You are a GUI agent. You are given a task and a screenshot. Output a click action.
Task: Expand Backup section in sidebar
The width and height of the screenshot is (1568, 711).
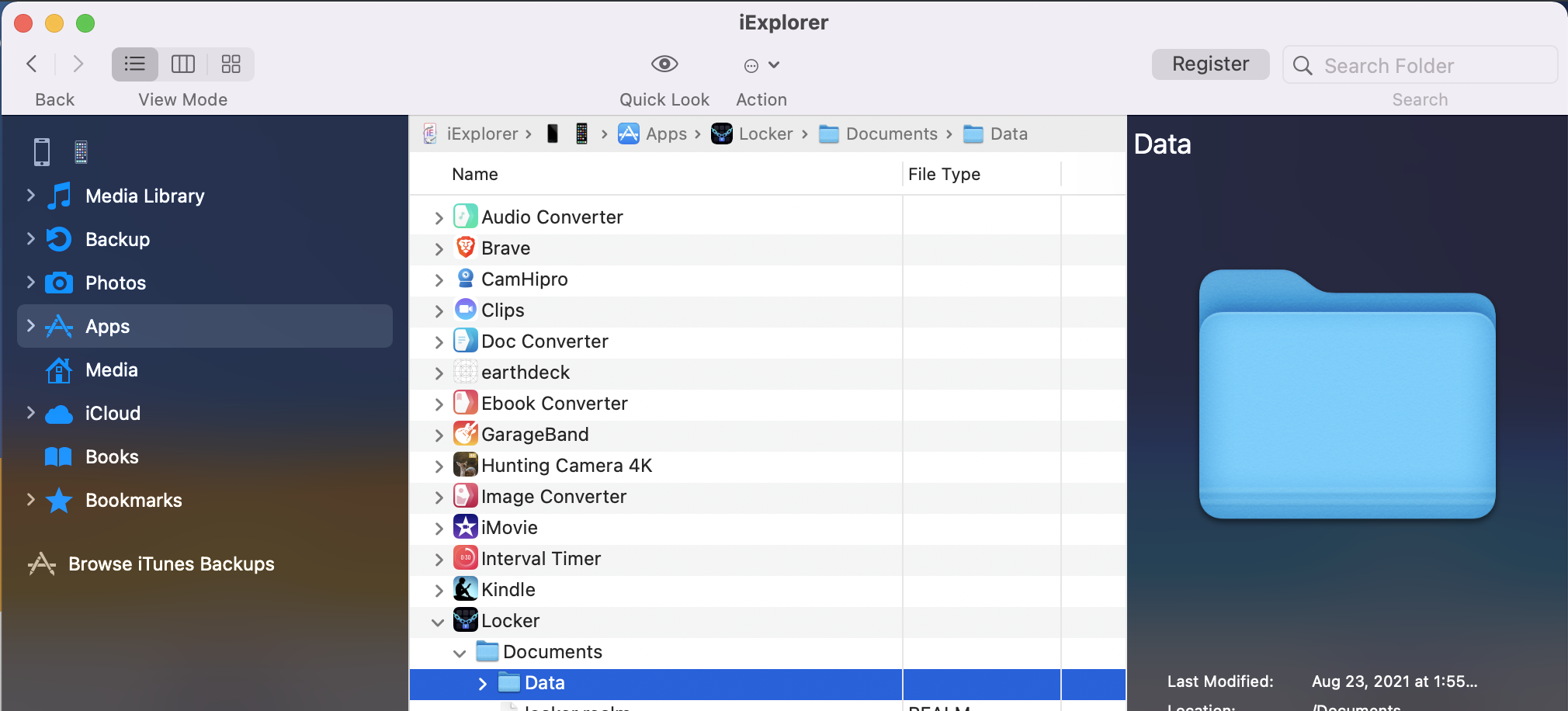(31, 239)
